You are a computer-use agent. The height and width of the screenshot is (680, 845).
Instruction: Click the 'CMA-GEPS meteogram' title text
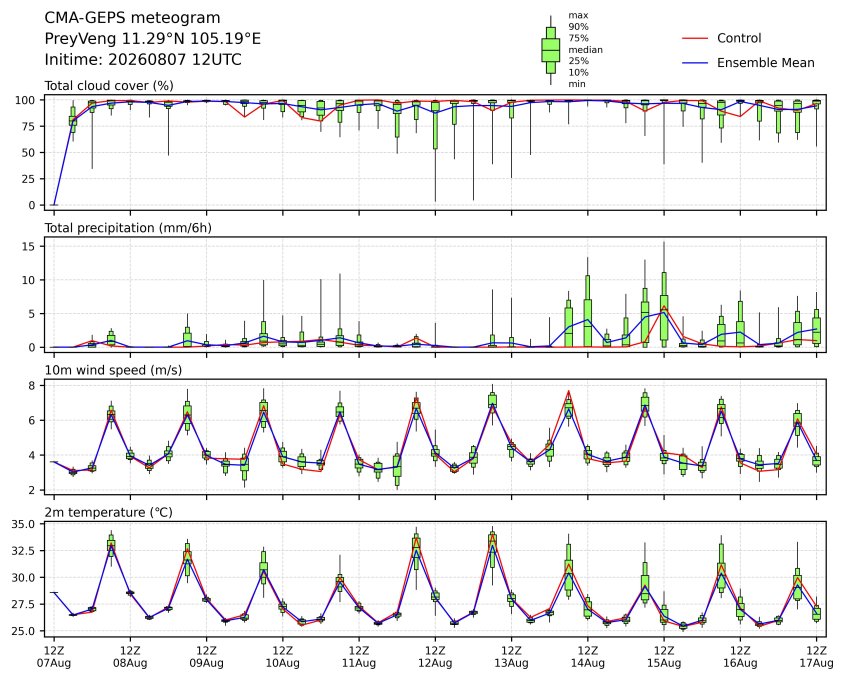click(x=132, y=18)
